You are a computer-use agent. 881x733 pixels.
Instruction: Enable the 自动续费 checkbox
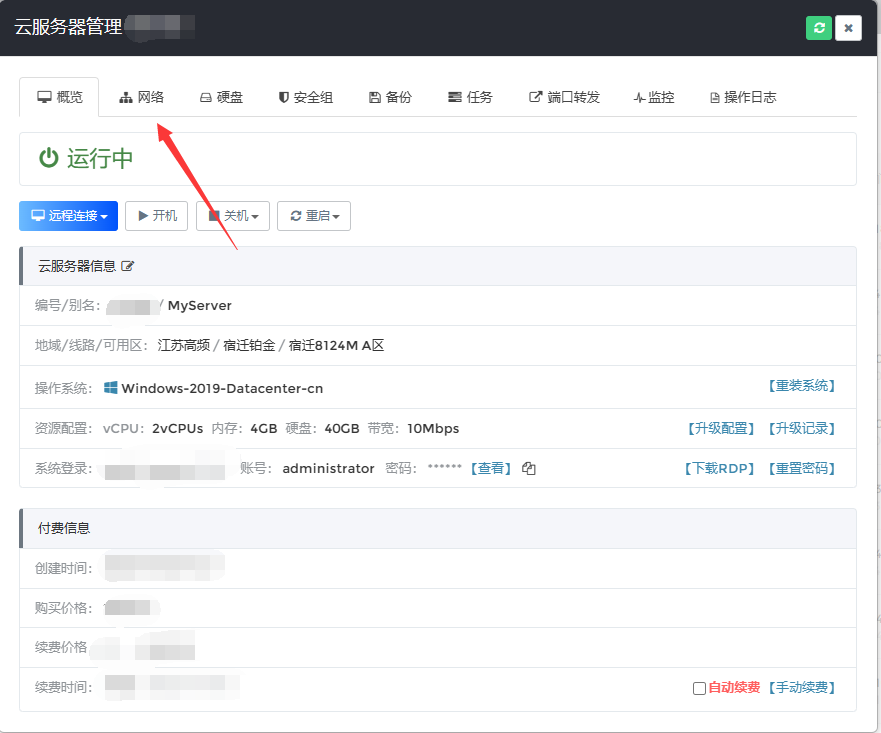coord(700,688)
